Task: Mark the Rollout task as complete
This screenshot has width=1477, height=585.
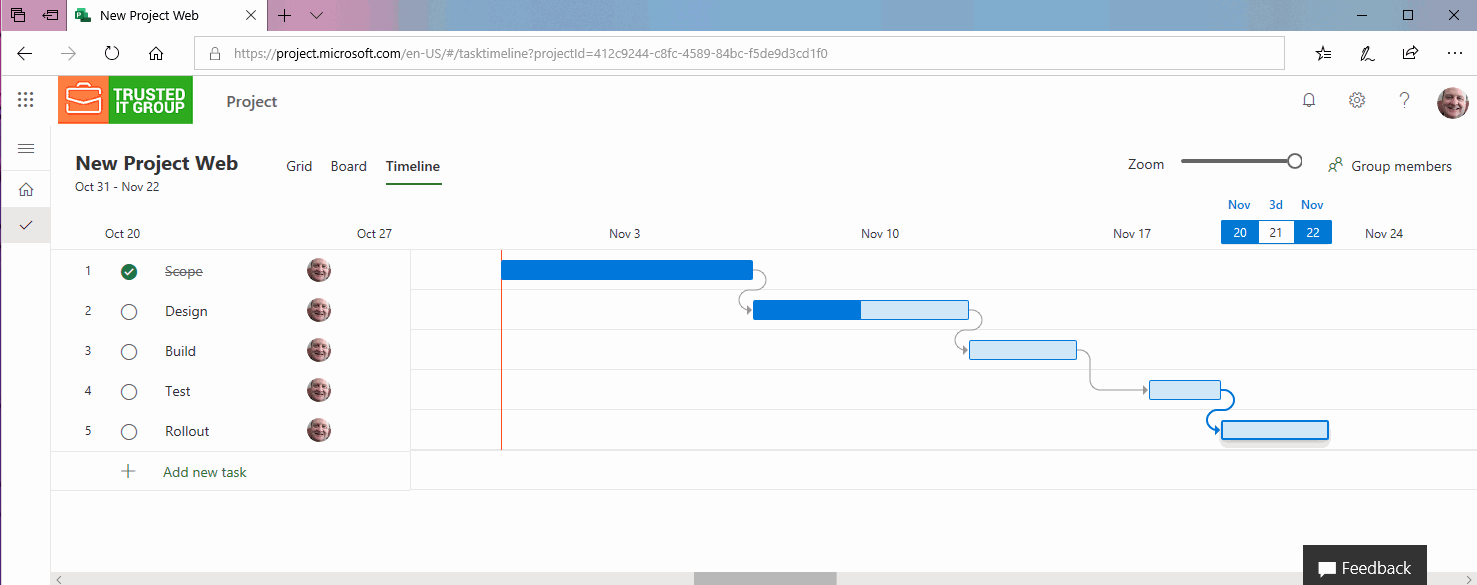Action: tap(128, 430)
